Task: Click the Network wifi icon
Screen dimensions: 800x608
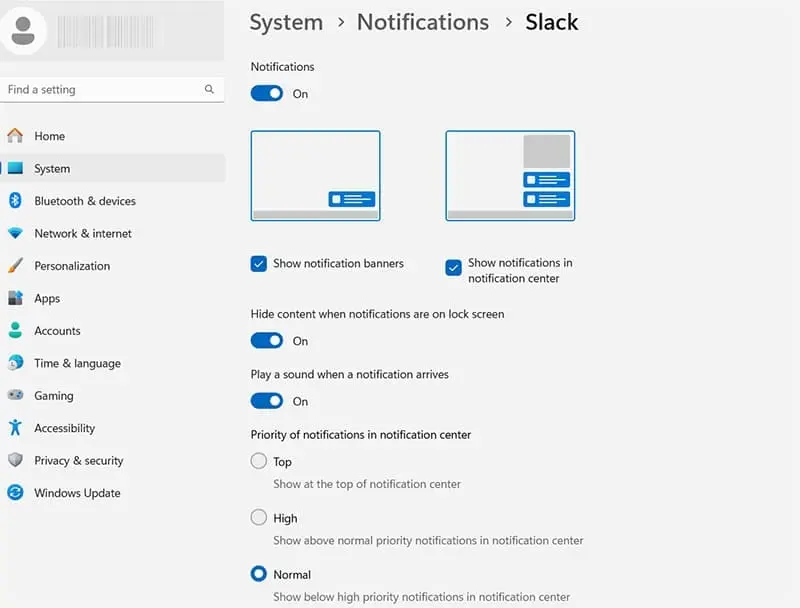Action: [15, 233]
